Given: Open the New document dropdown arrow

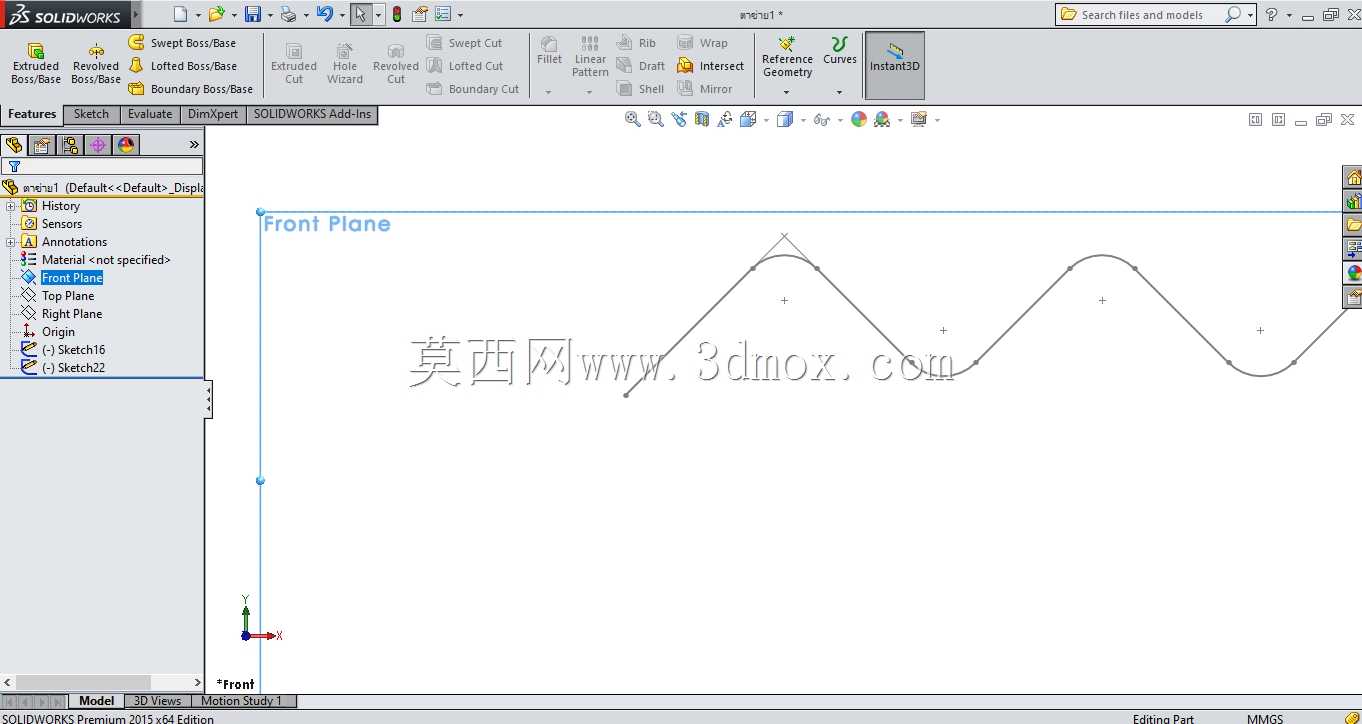Looking at the screenshot, I should [198, 15].
